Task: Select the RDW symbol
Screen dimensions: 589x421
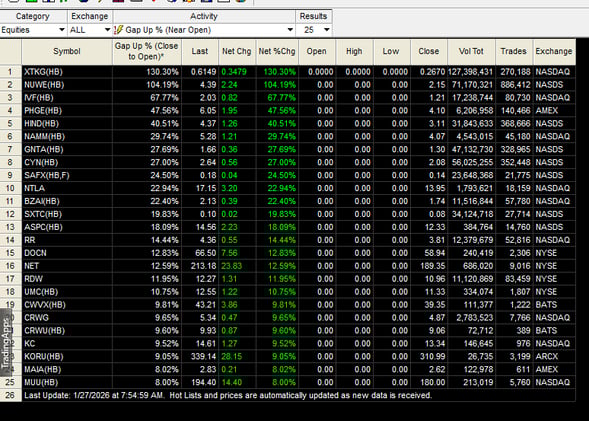Action: [33, 279]
